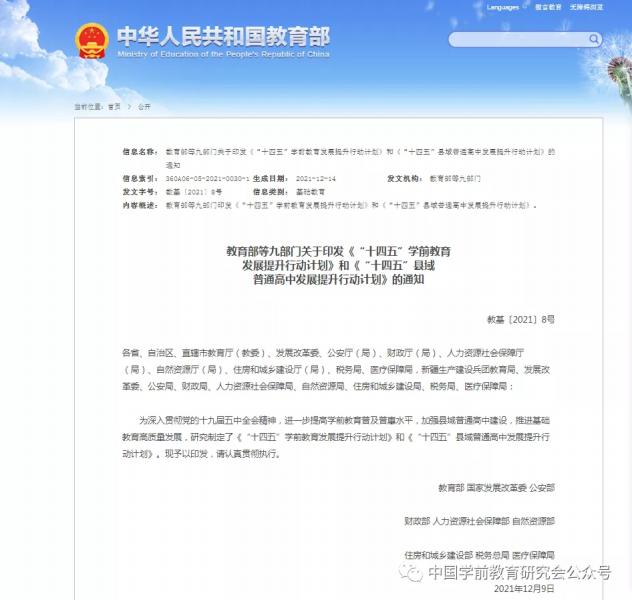Viewport: 632px width, 600px height.
Task: Open the 无障碍浏览 link
Action: tap(586, 7)
